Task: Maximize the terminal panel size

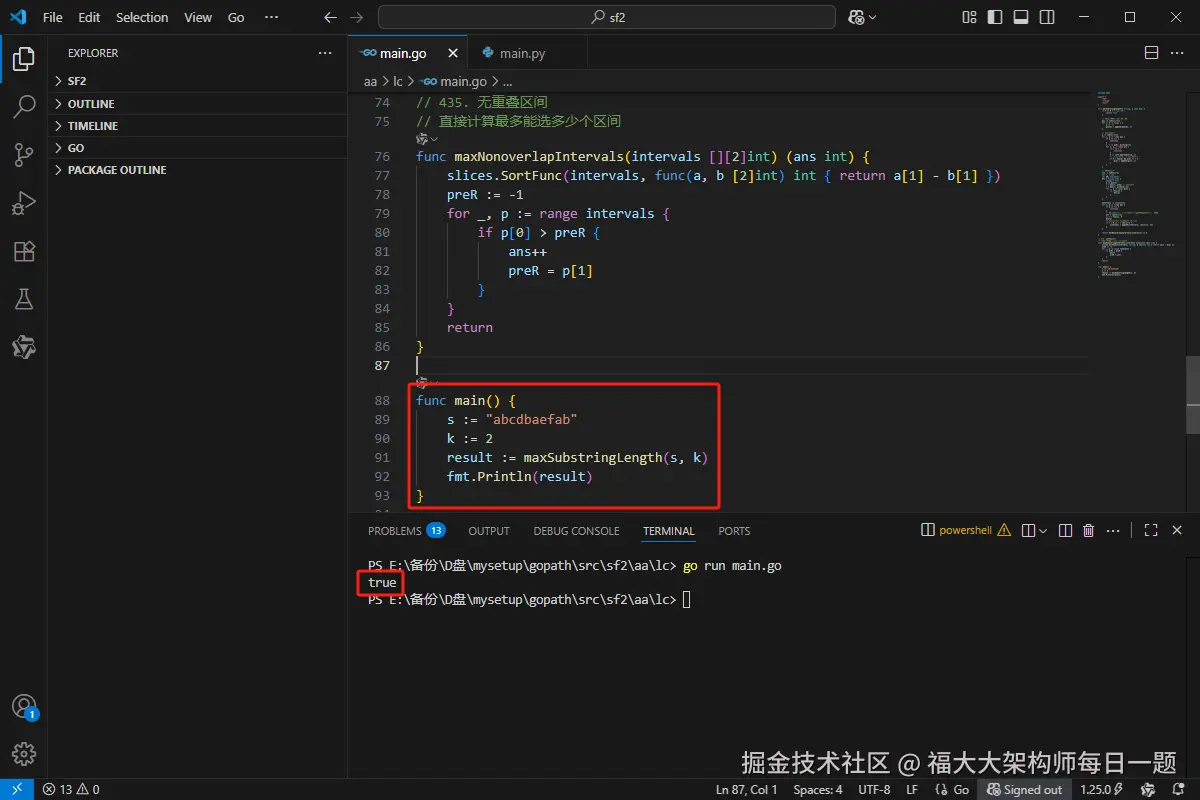Action: (x=1151, y=531)
